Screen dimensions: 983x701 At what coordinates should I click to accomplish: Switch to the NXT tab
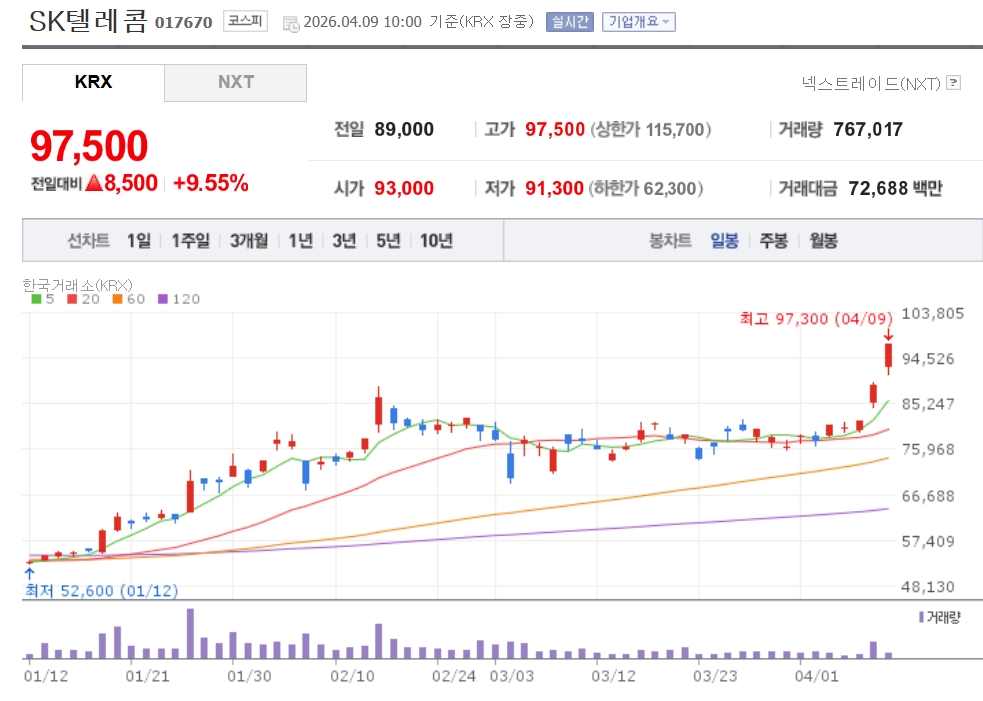tap(236, 82)
